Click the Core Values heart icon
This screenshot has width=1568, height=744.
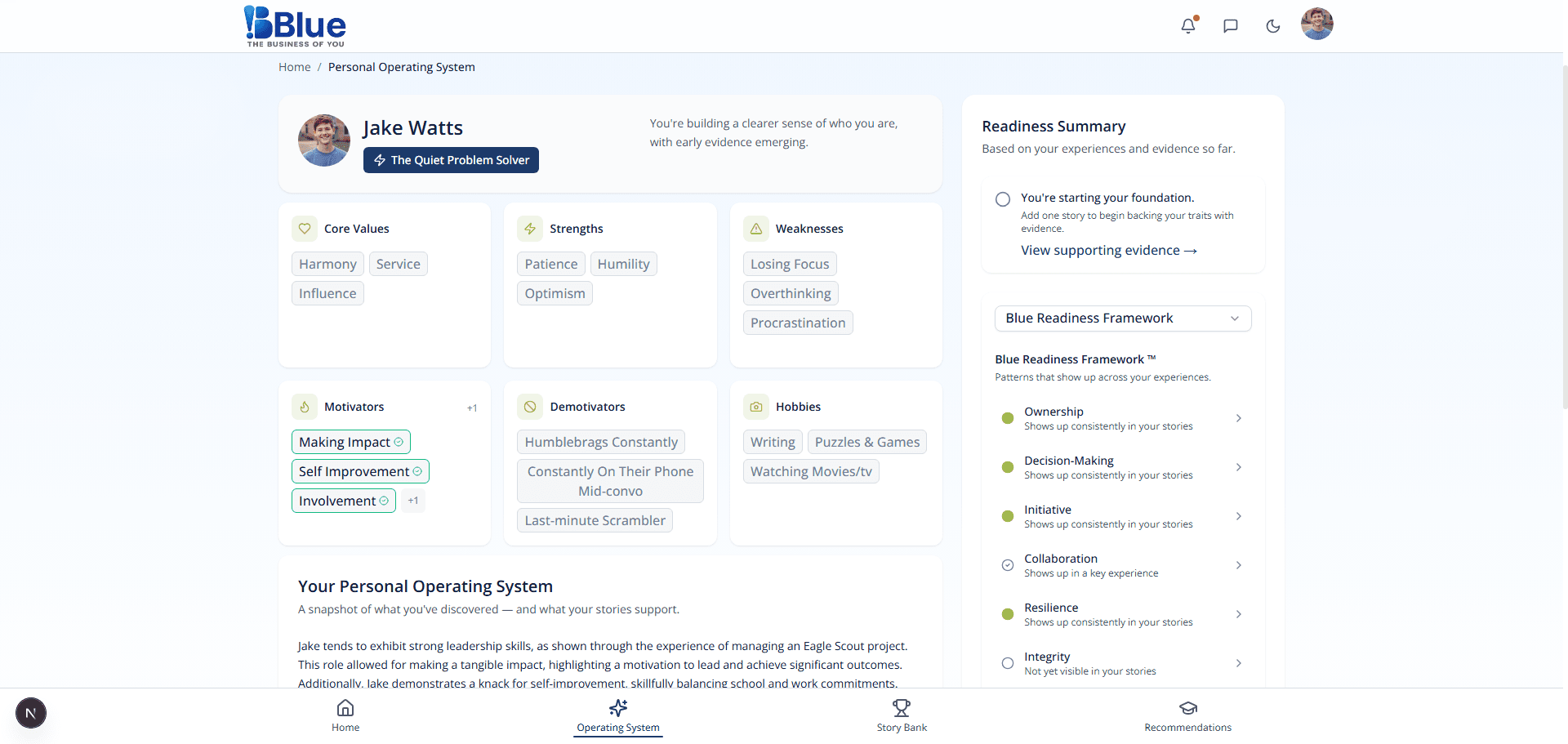305,229
